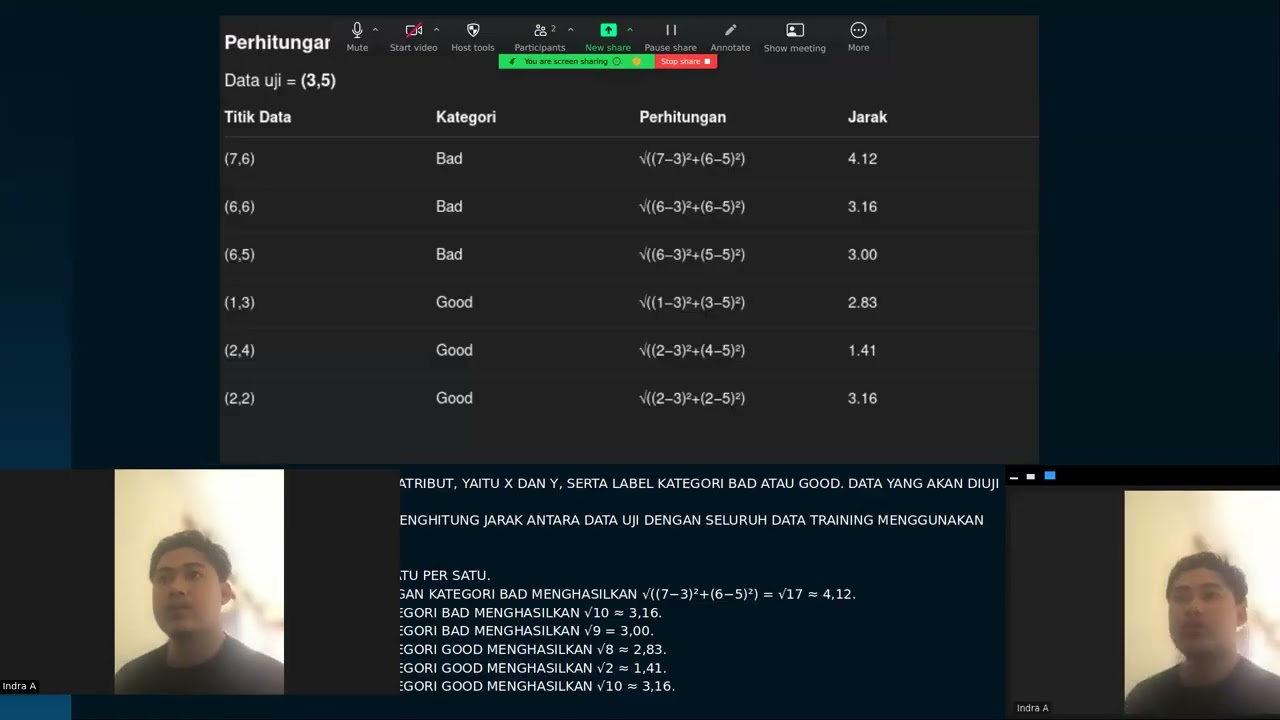Viewport: 1280px width, 720px height.
Task: Open the Annotate pencil tool
Action: tap(730, 37)
